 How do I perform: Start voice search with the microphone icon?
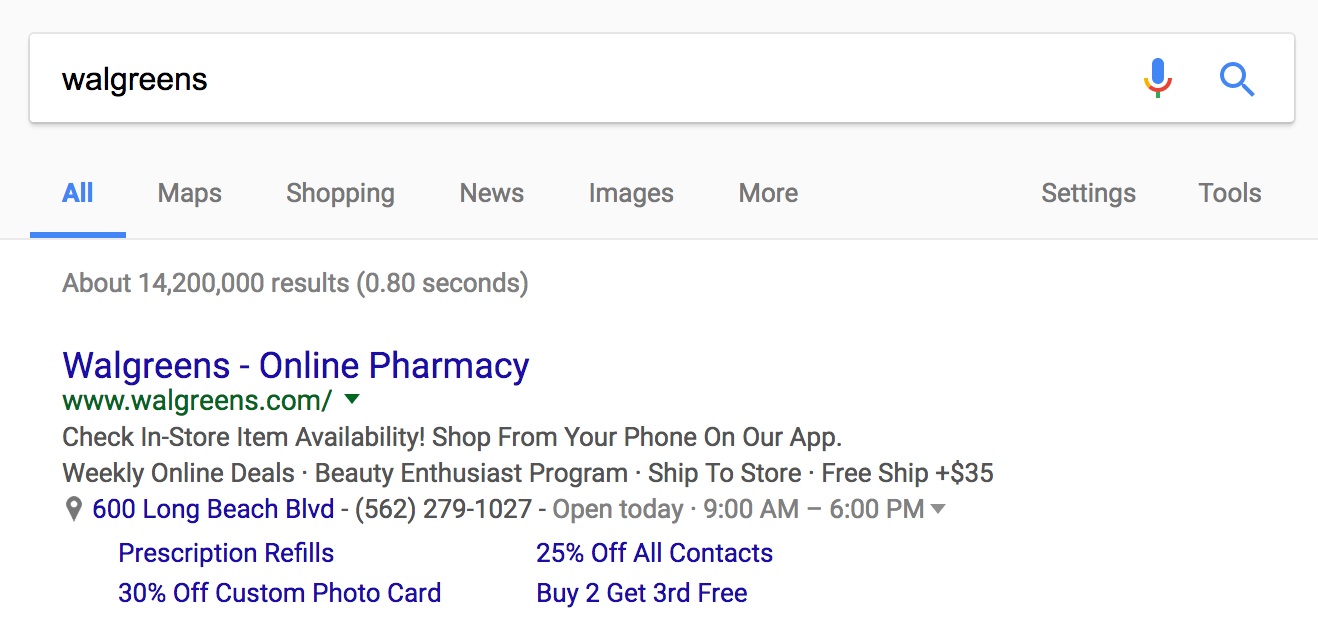pyautogui.click(x=1157, y=78)
